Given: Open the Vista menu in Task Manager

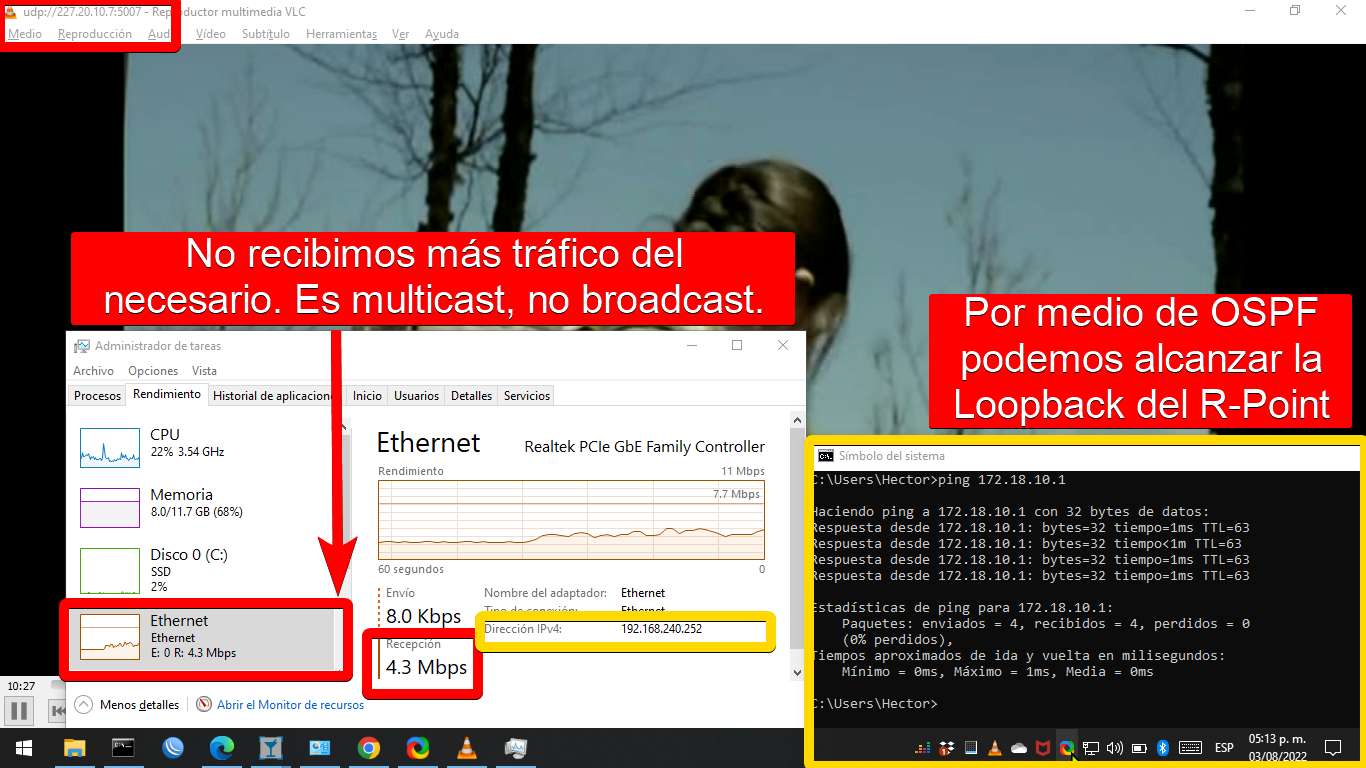Looking at the screenshot, I should 204,371.
